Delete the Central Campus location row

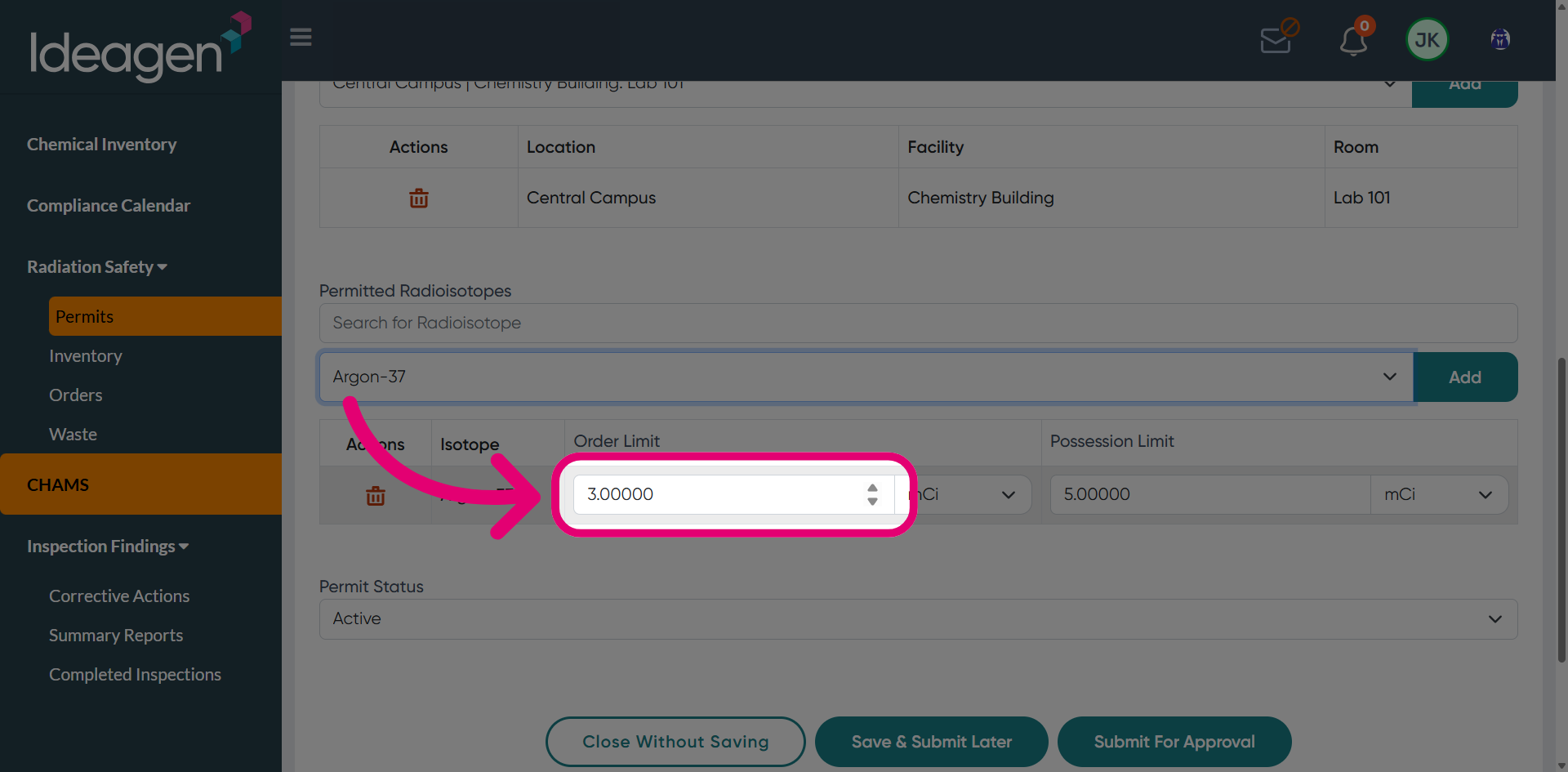pyautogui.click(x=419, y=198)
